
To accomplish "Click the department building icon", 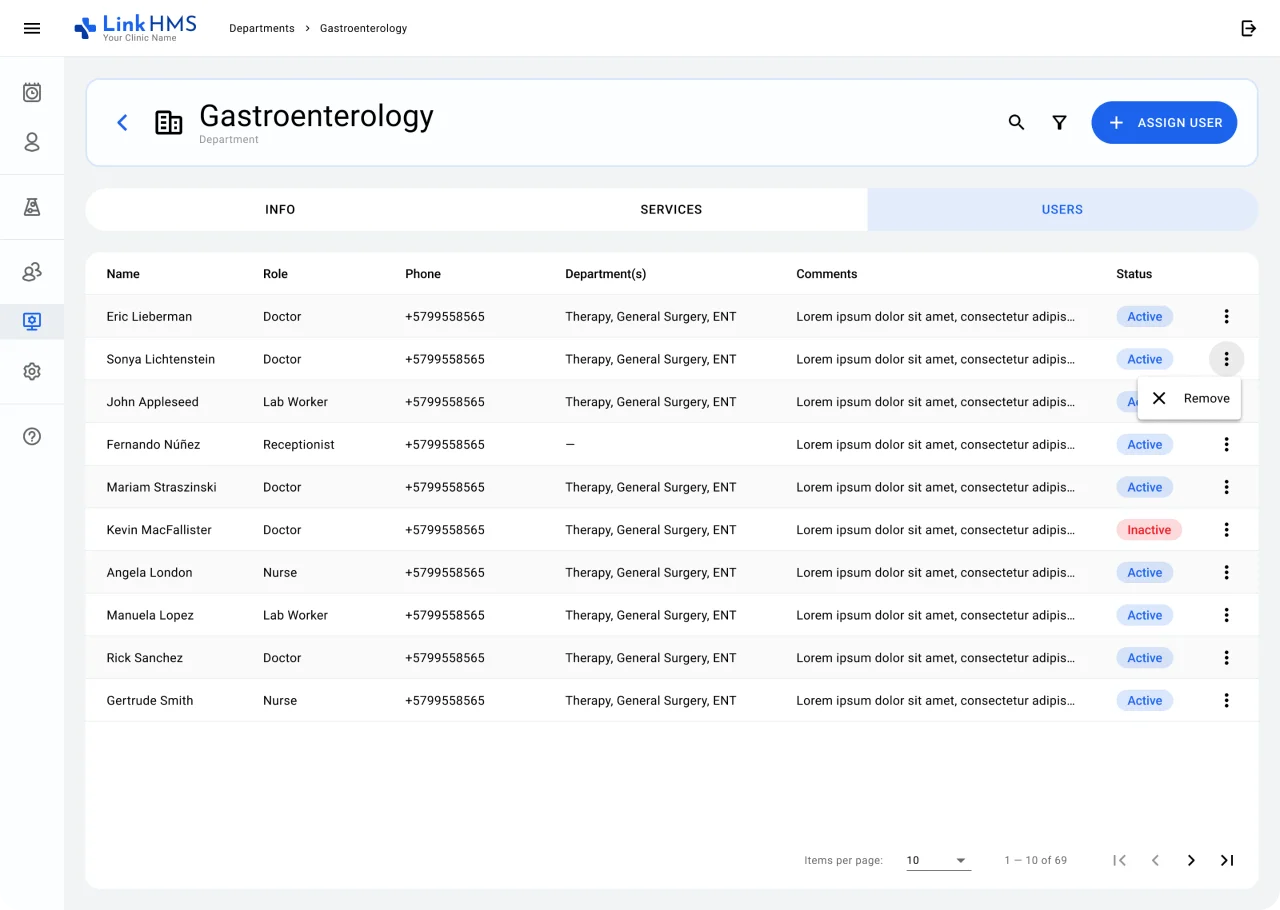I will tap(169, 123).
